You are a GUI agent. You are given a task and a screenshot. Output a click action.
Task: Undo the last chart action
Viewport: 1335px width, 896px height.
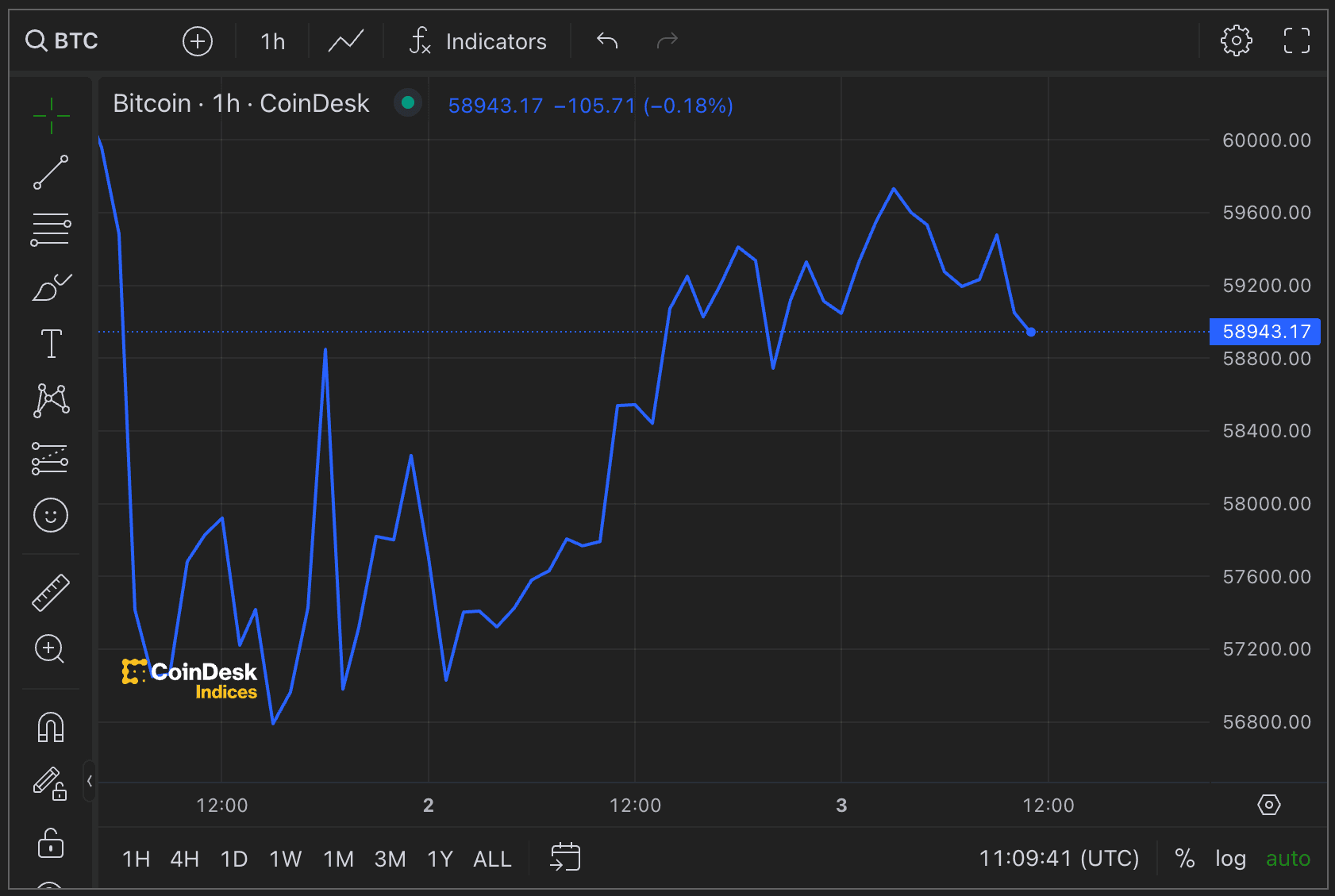coord(607,40)
